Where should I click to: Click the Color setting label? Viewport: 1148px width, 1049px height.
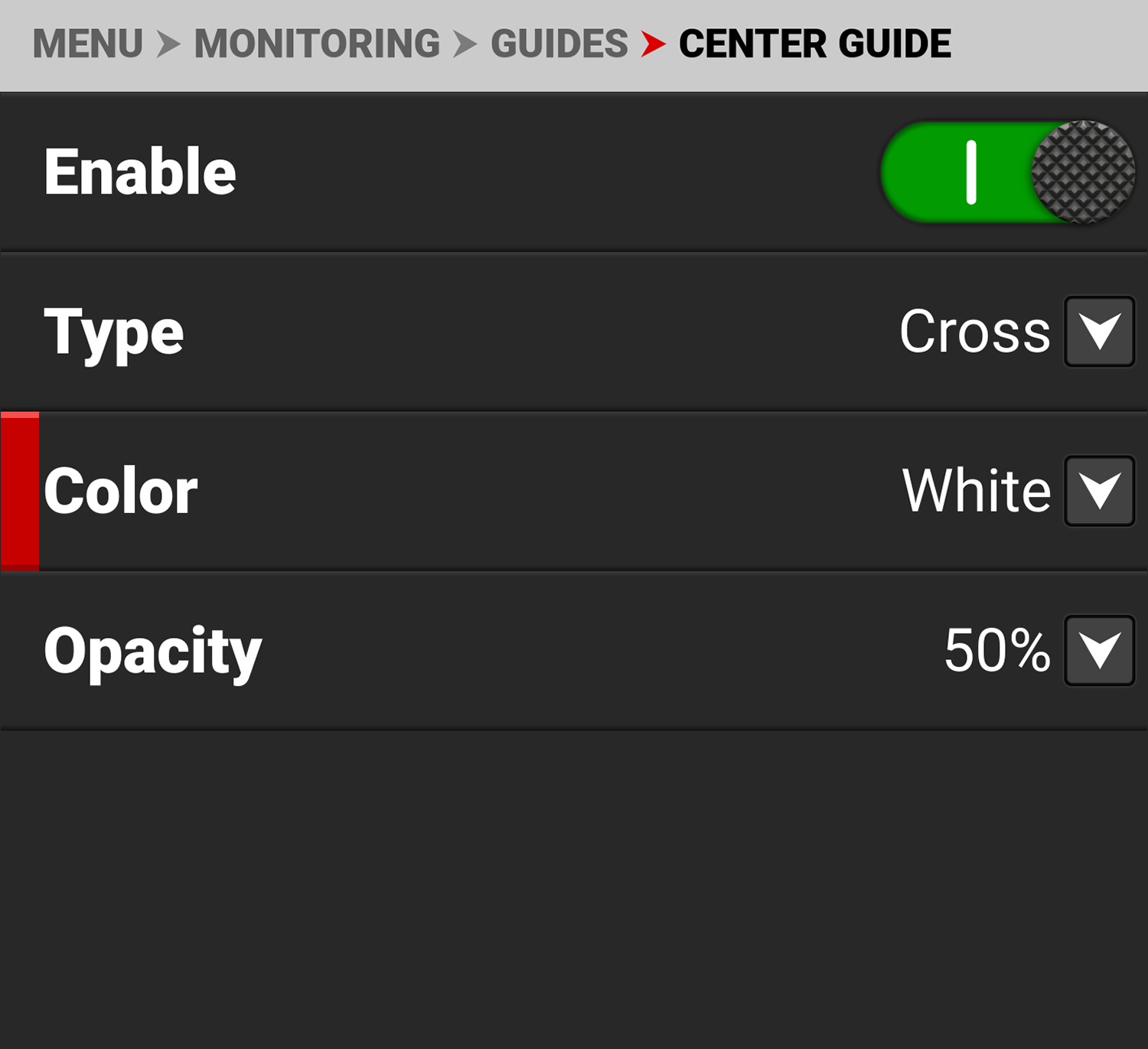[121, 491]
